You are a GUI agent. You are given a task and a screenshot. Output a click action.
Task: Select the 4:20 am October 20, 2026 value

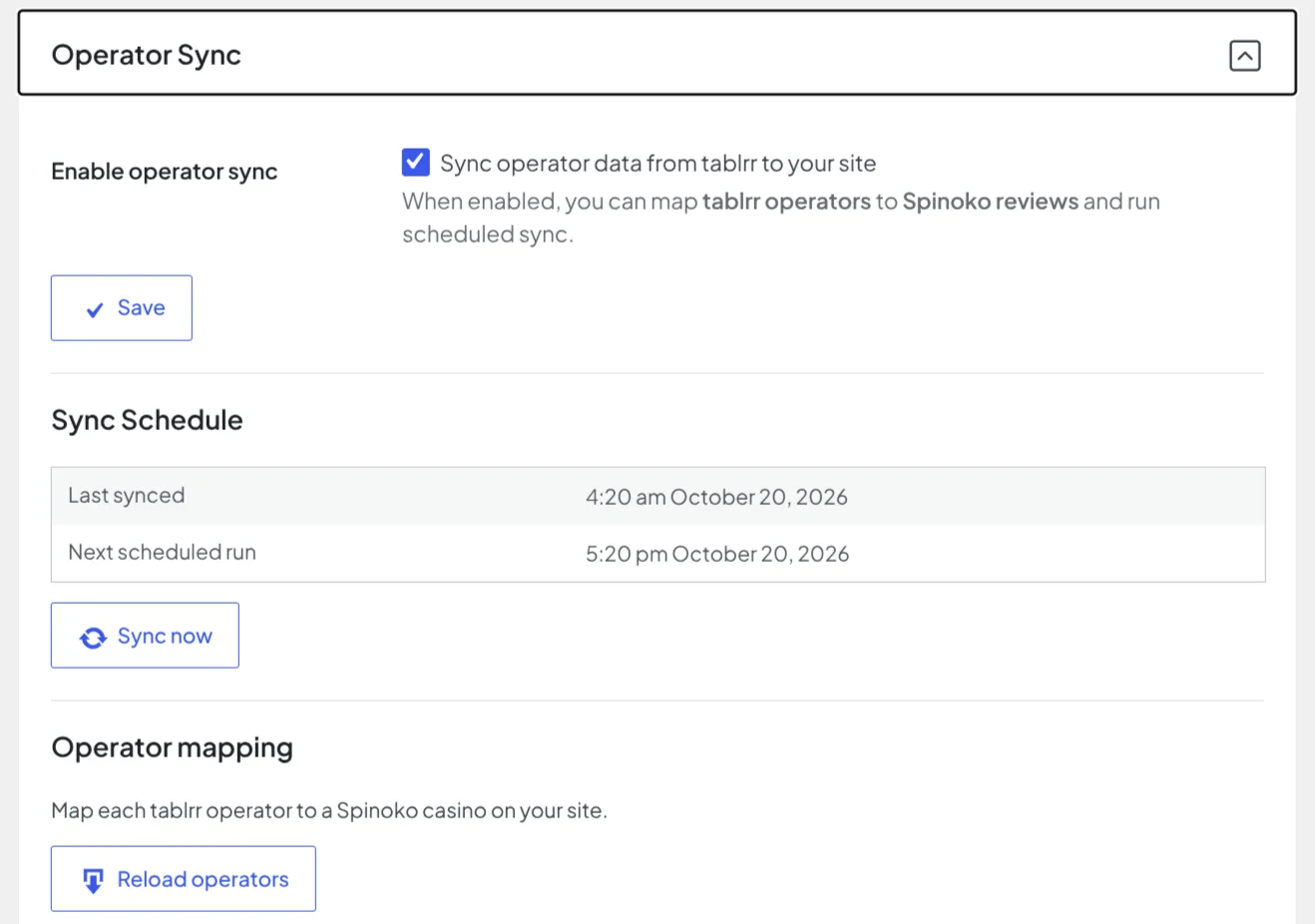point(716,497)
